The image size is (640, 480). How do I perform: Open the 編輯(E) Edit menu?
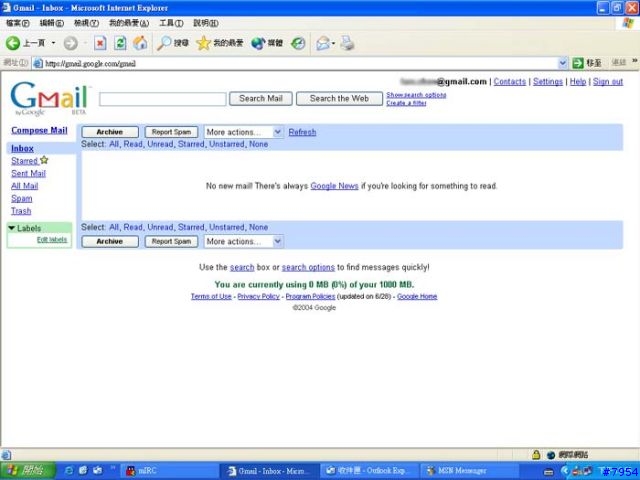coord(51,23)
